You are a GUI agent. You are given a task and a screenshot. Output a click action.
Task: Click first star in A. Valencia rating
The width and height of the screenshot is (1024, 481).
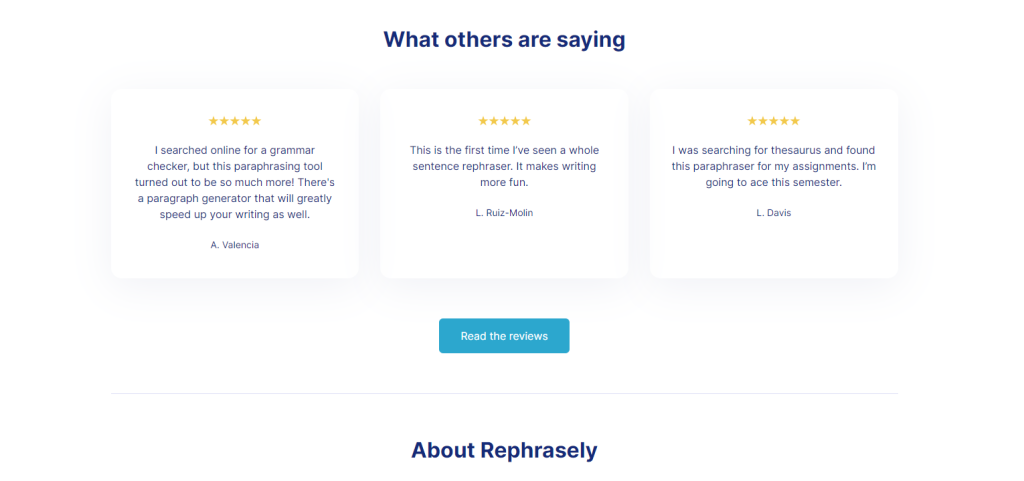213,121
